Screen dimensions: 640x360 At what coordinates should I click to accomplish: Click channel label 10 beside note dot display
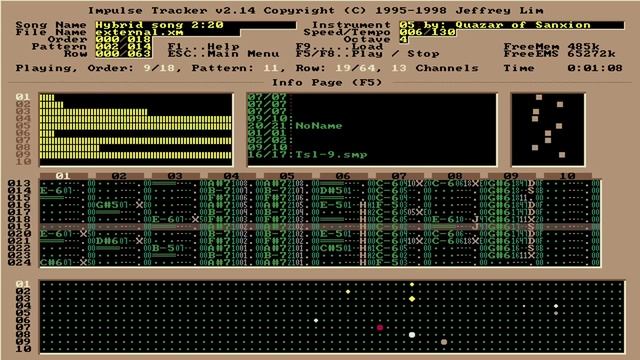coord(23,349)
